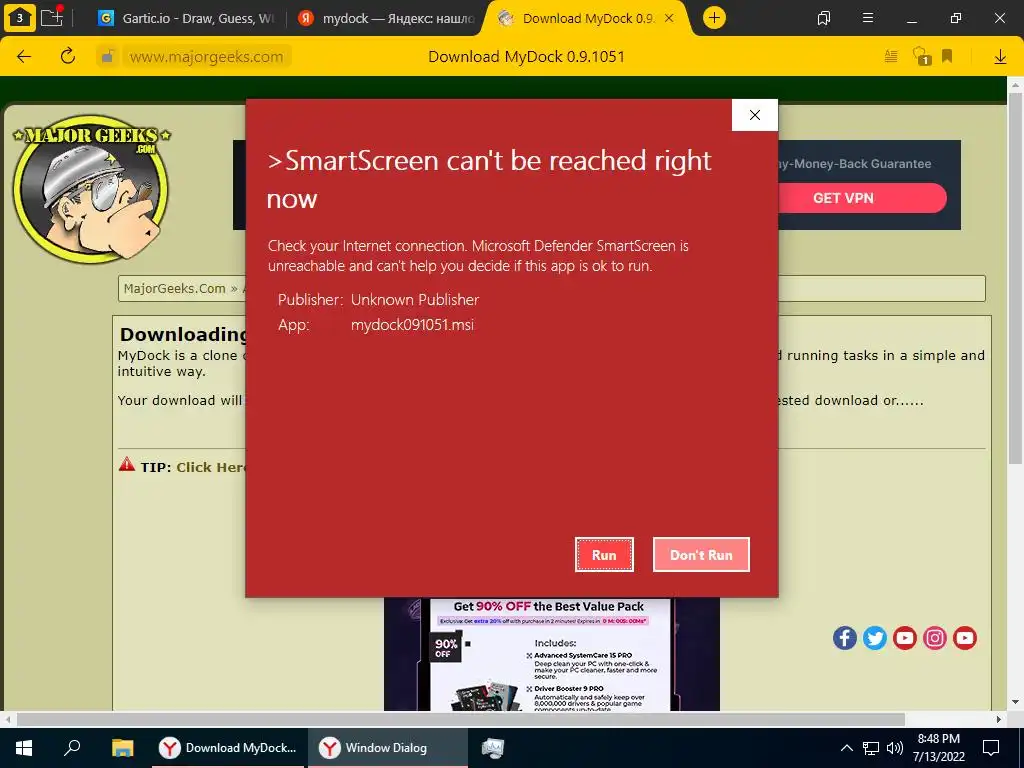Go back with the arrow button
This screenshot has width=1024, height=768.
pyautogui.click(x=24, y=56)
